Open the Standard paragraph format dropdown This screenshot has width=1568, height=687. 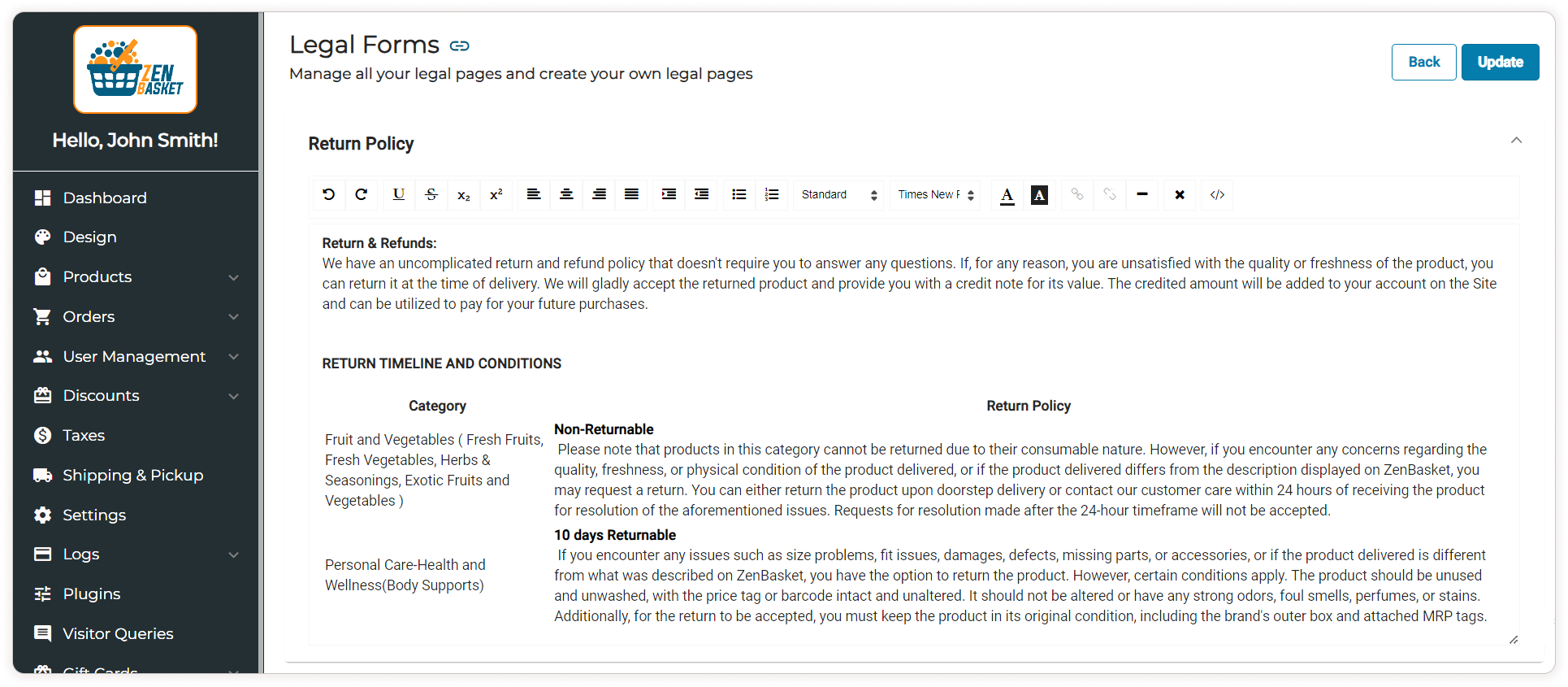838,194
